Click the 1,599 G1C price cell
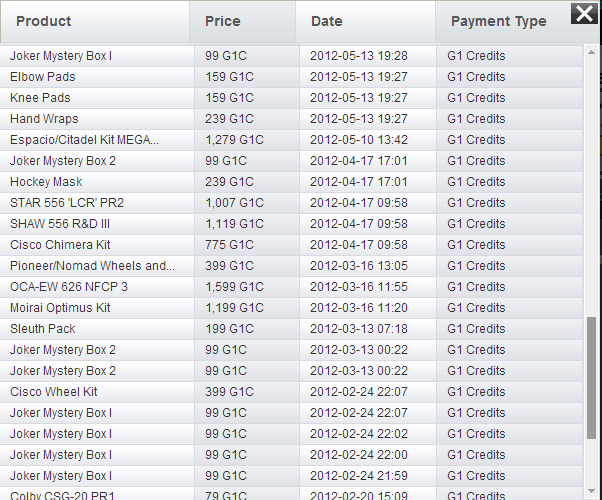The image size is (602, 500). [235, 287]
